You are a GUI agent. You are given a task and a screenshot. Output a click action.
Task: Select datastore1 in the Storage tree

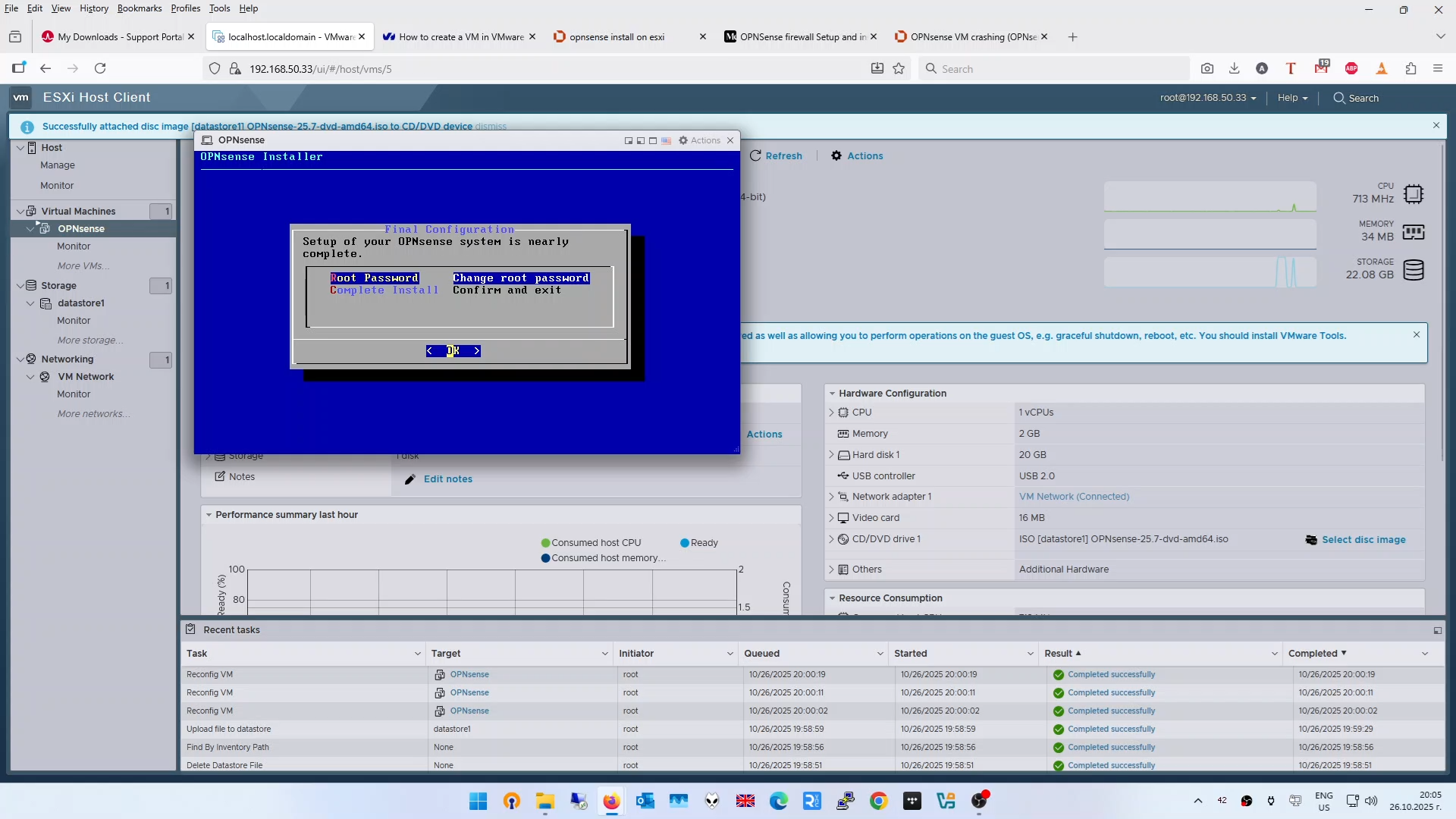[81, 303]
